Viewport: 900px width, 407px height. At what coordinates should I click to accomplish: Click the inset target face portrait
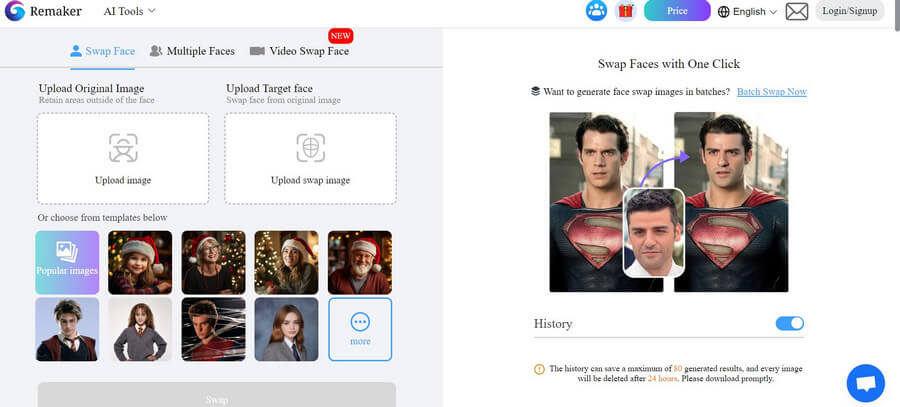click(654, 232)
